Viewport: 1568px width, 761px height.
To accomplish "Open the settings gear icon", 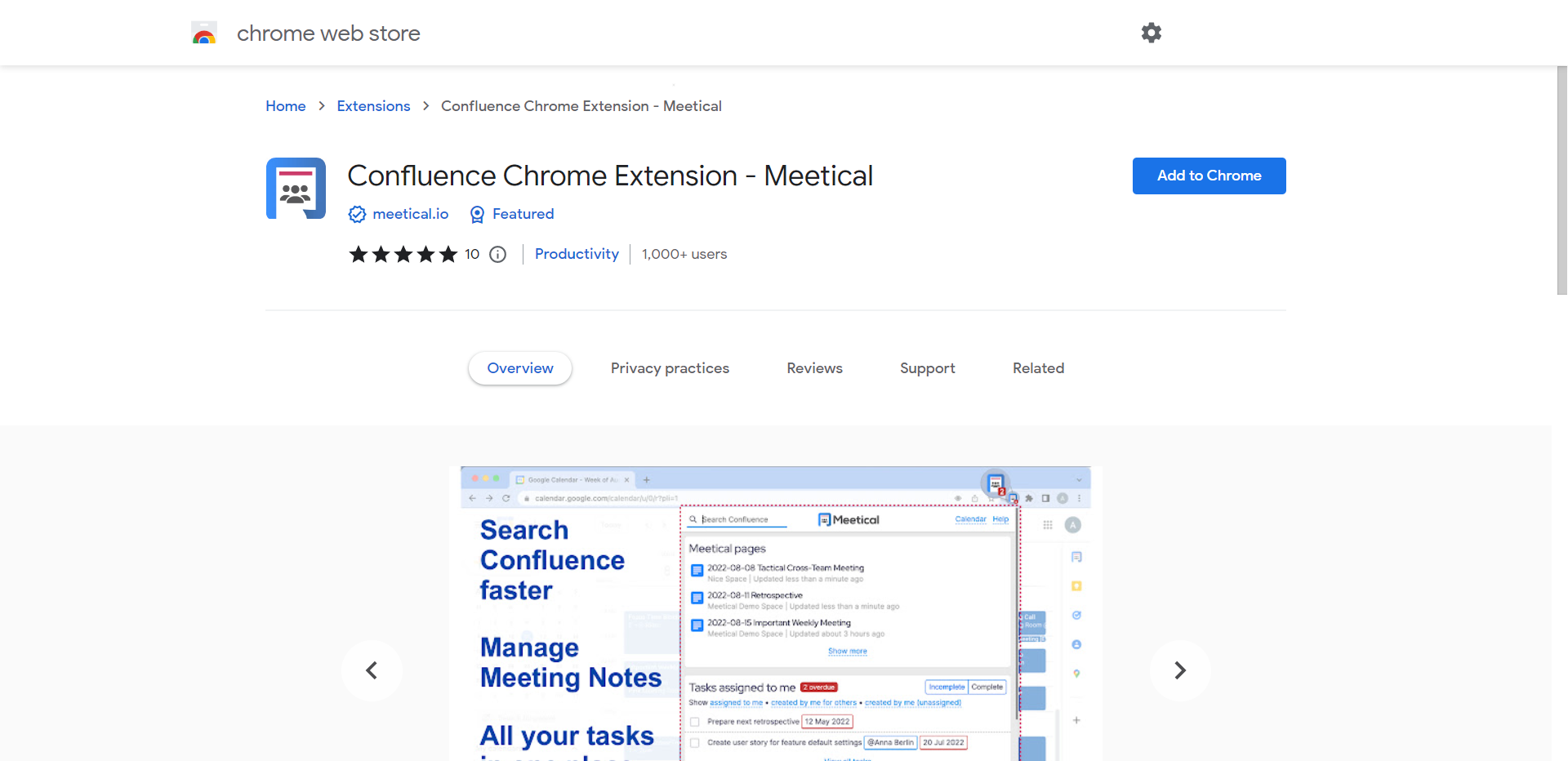I will (1151, 33).
